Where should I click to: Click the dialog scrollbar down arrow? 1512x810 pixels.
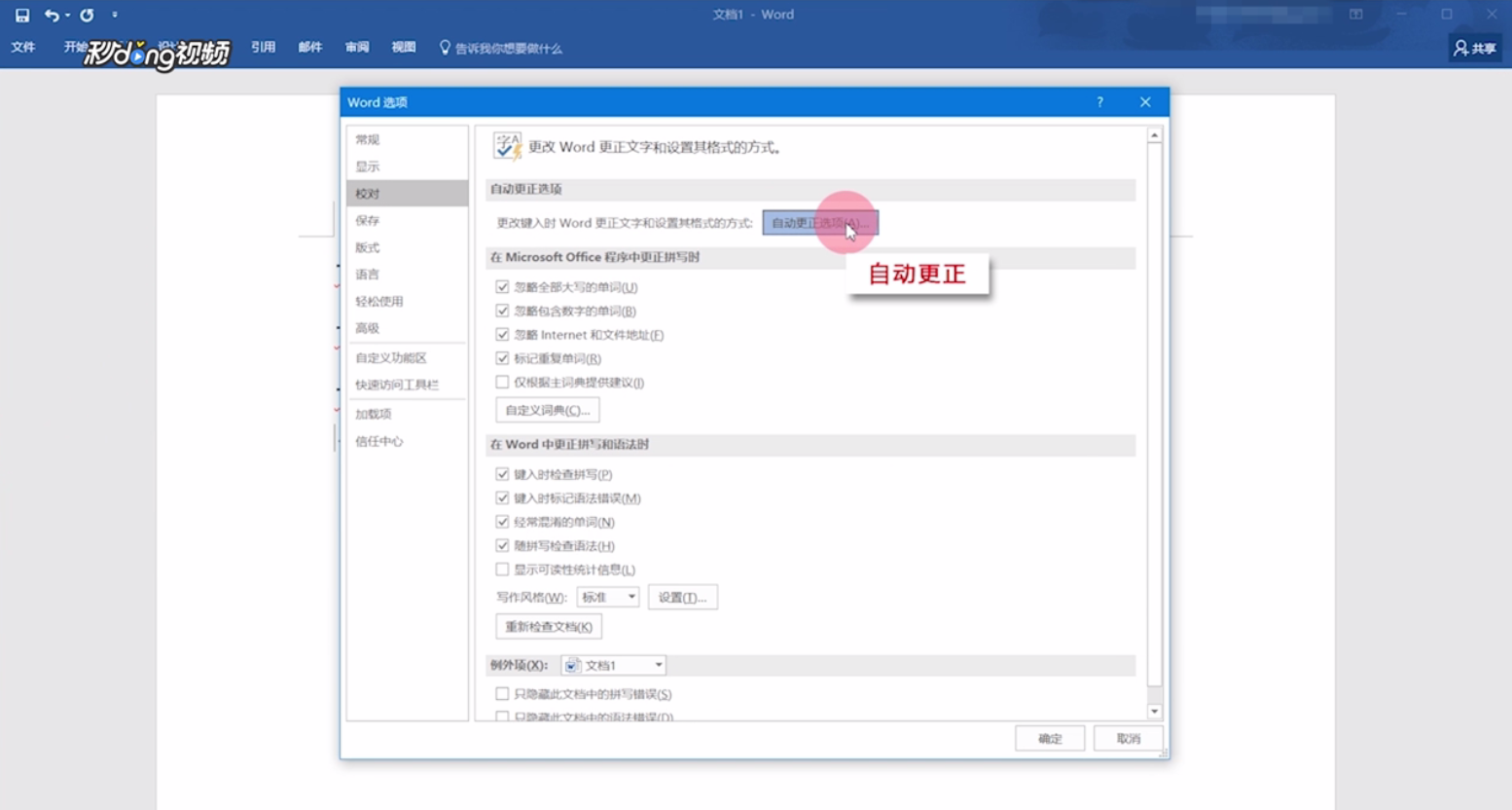(1154, 711)
